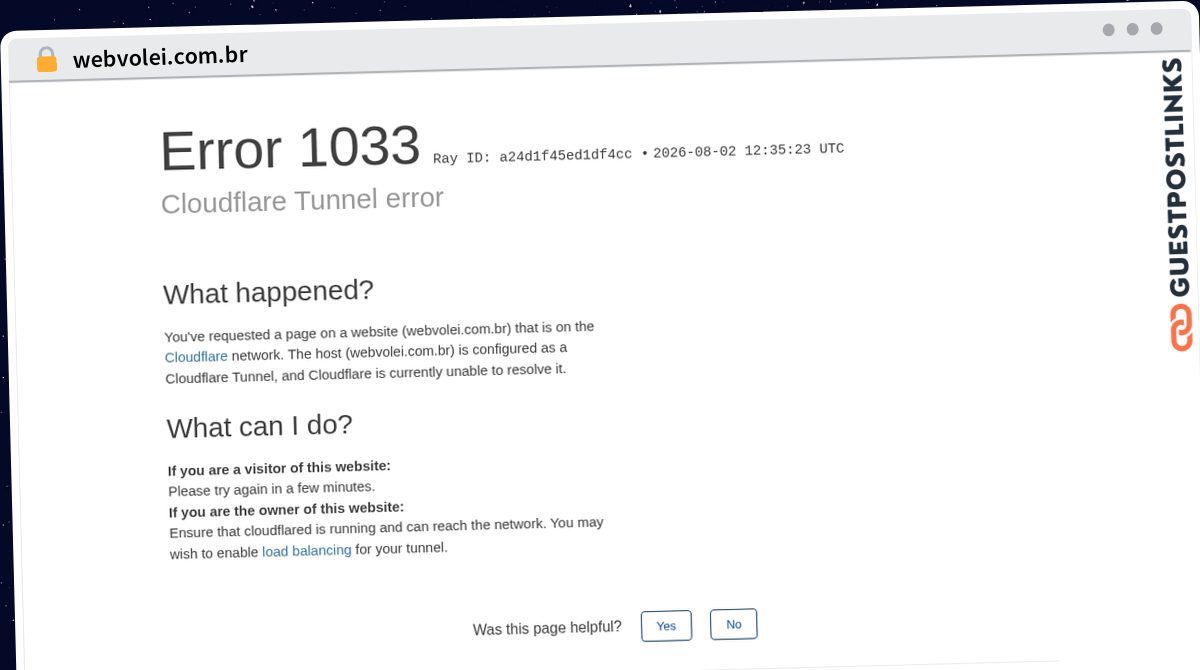This screenshot has height=670, width=1200.
Task: Click the GUESTPOSTLINKS vertical logo text
Action: (x=1177, y=178)
